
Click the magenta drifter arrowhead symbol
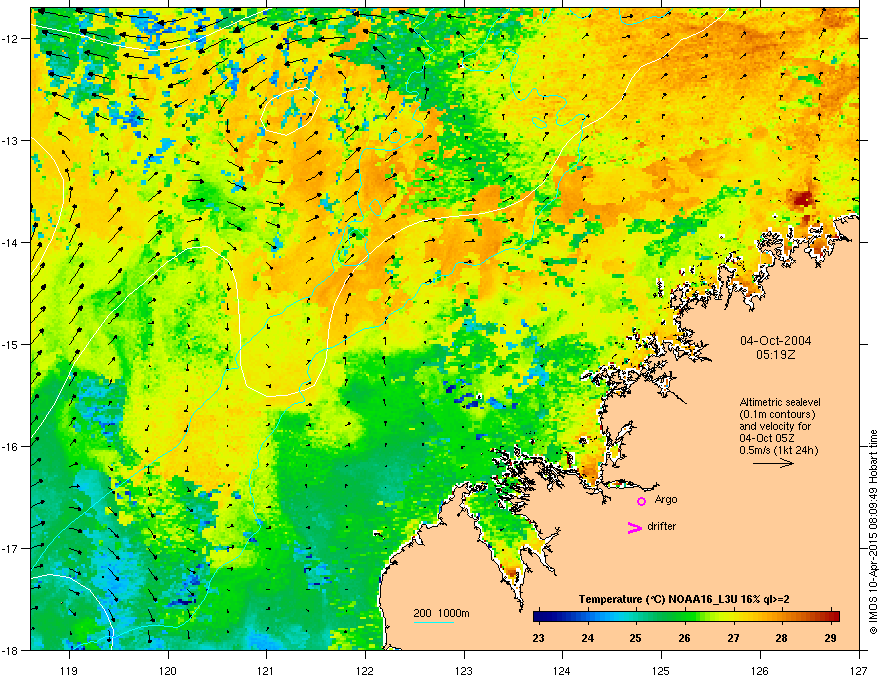click(633, 528)
